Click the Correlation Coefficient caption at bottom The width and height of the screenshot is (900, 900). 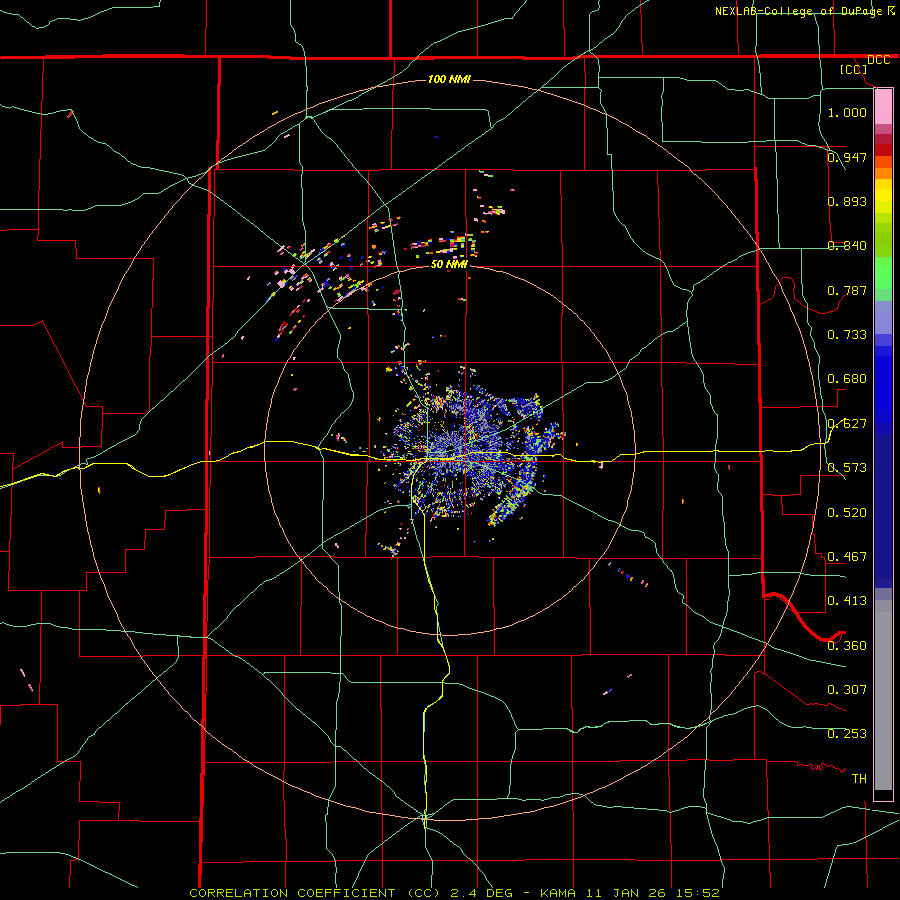tap(454, 893)
